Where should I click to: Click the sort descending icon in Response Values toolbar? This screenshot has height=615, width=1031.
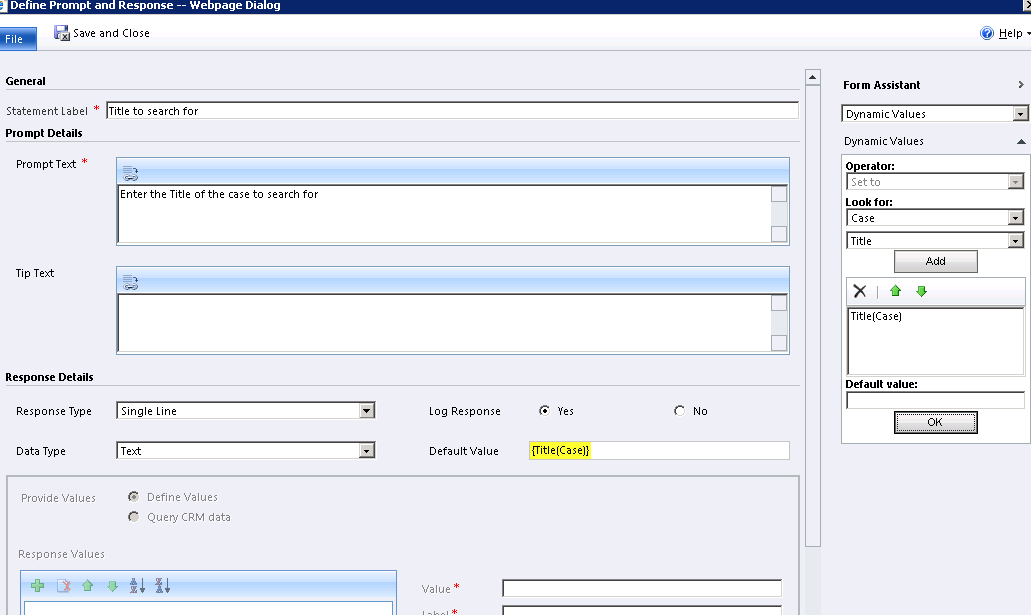pos(160,585)
